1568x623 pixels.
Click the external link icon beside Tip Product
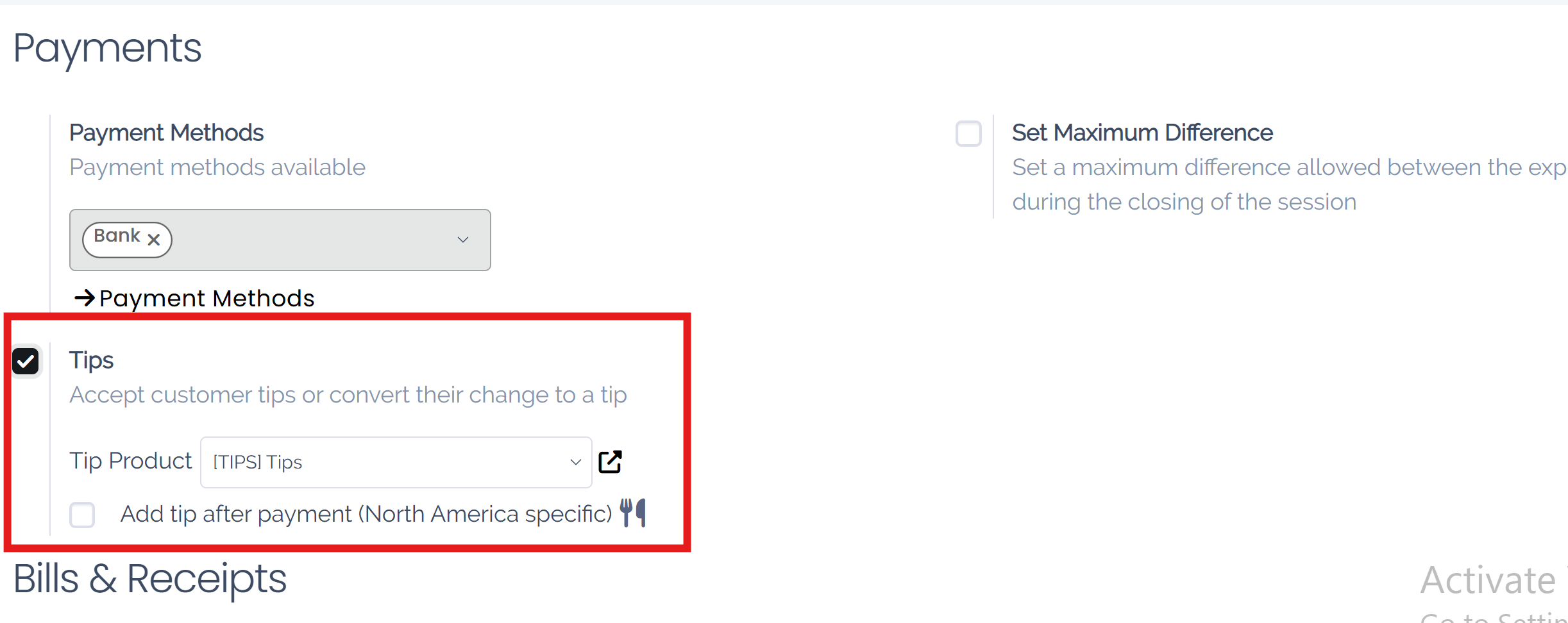610,461
